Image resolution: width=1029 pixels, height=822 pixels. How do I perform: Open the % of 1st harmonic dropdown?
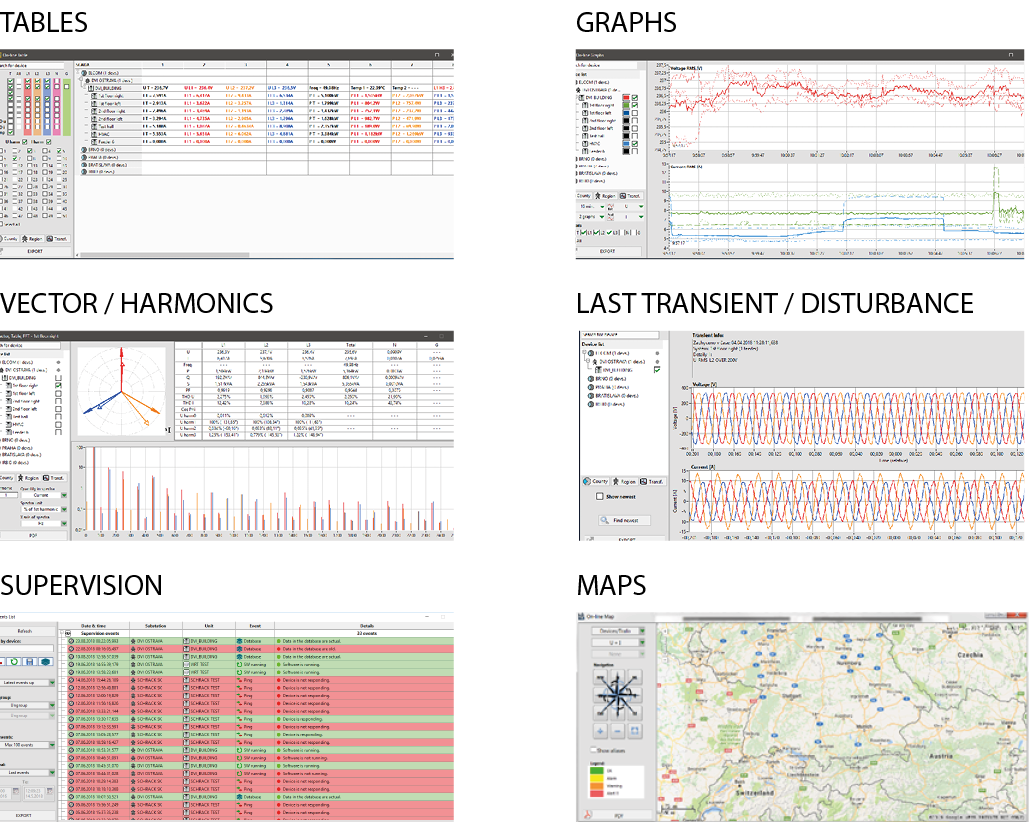coord(43,509)
